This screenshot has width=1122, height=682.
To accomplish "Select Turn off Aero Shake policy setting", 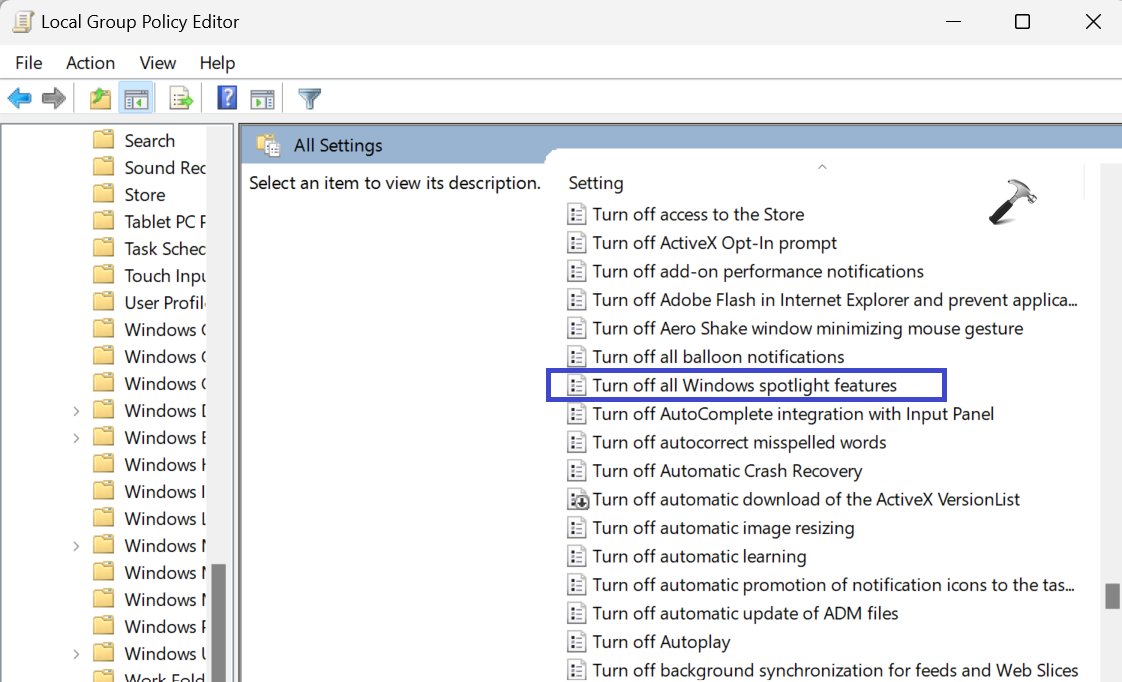I will (807, 328).
